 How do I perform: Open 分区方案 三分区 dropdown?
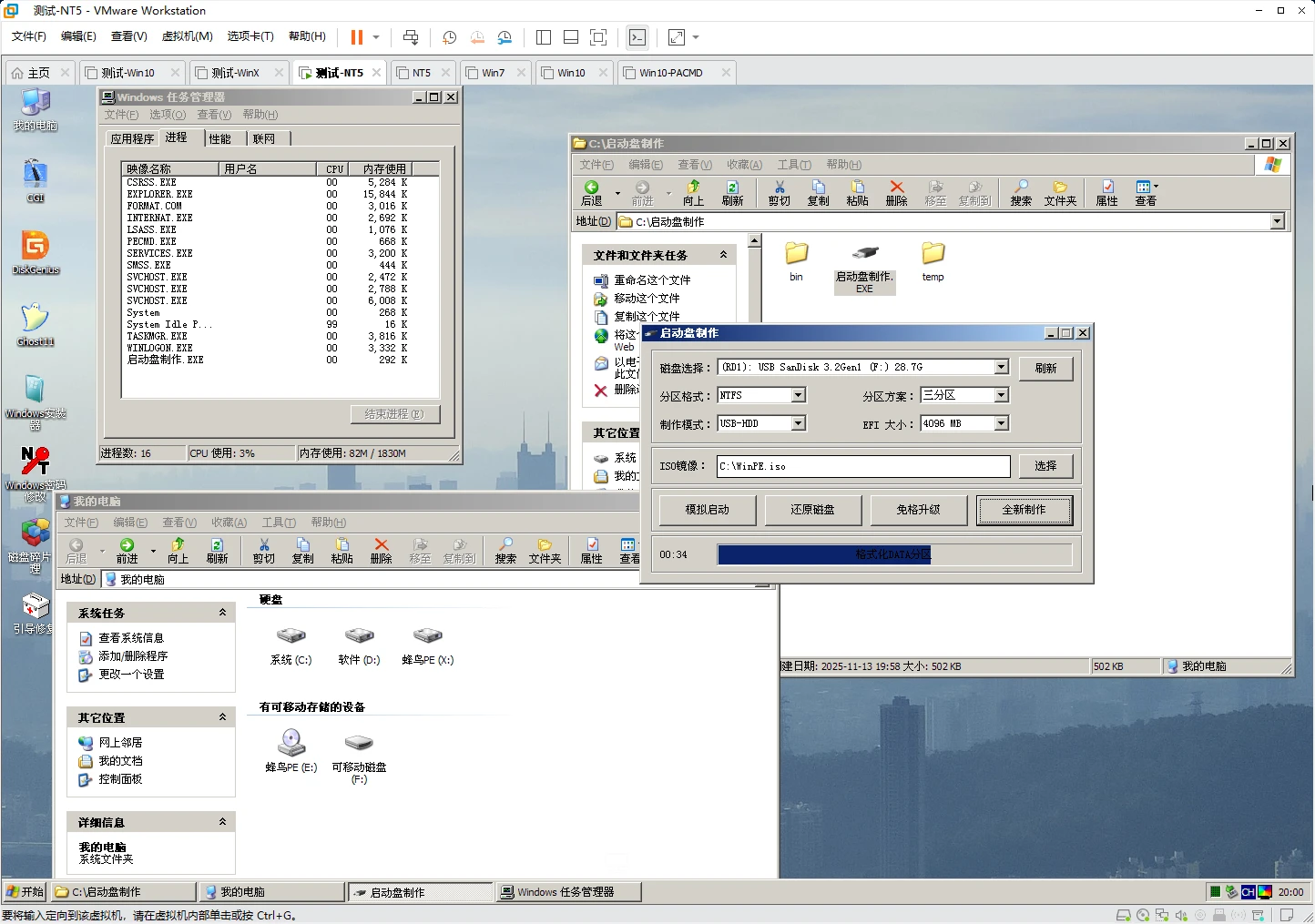[1002, 395]
